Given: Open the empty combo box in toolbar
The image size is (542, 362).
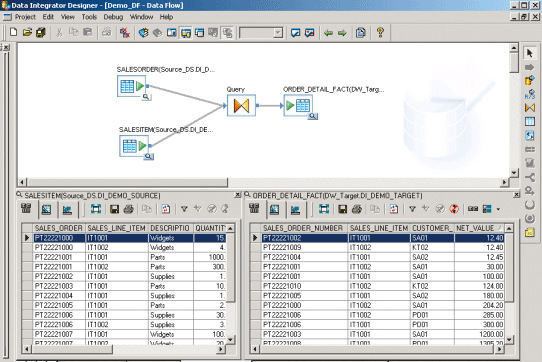Looking at the screenshot, I should [x=261, y=33].
